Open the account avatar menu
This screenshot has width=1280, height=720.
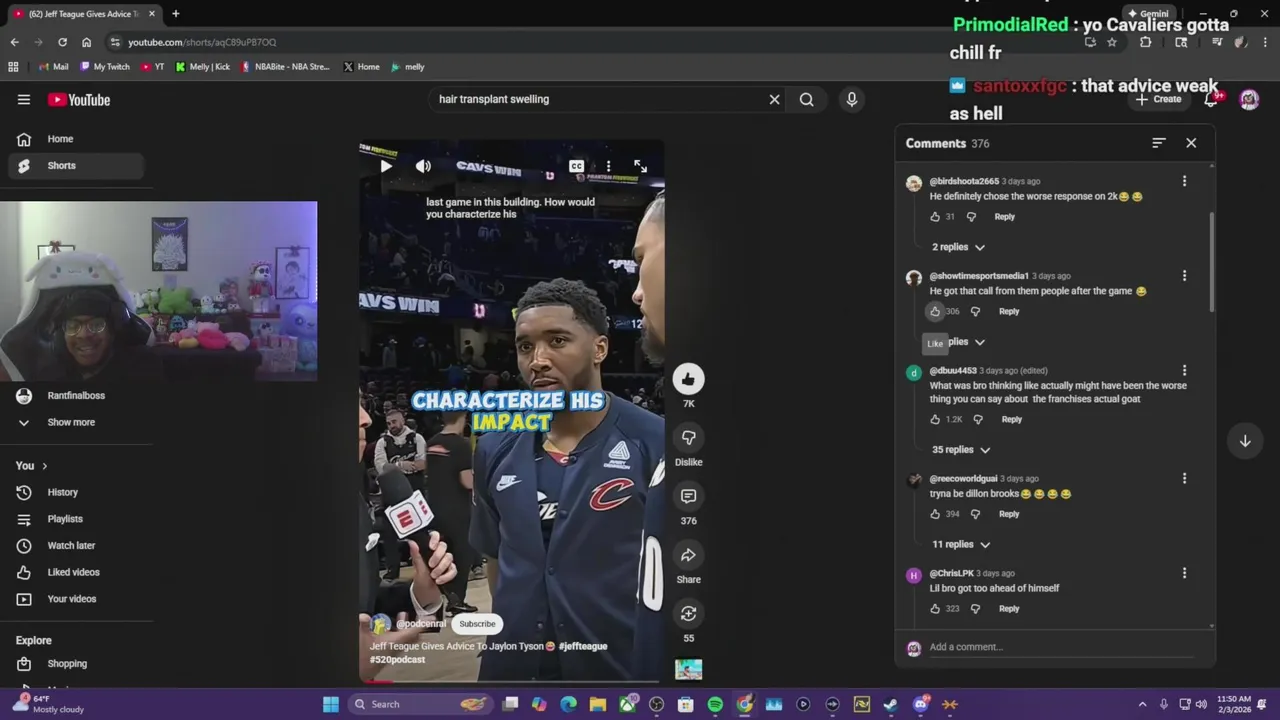(x=1249, y=99)
